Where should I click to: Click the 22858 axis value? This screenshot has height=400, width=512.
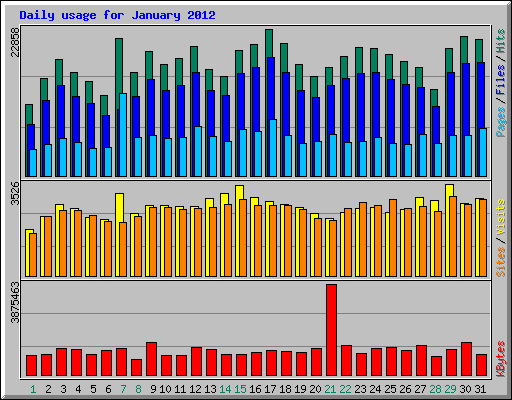click(x=15, y=42)
